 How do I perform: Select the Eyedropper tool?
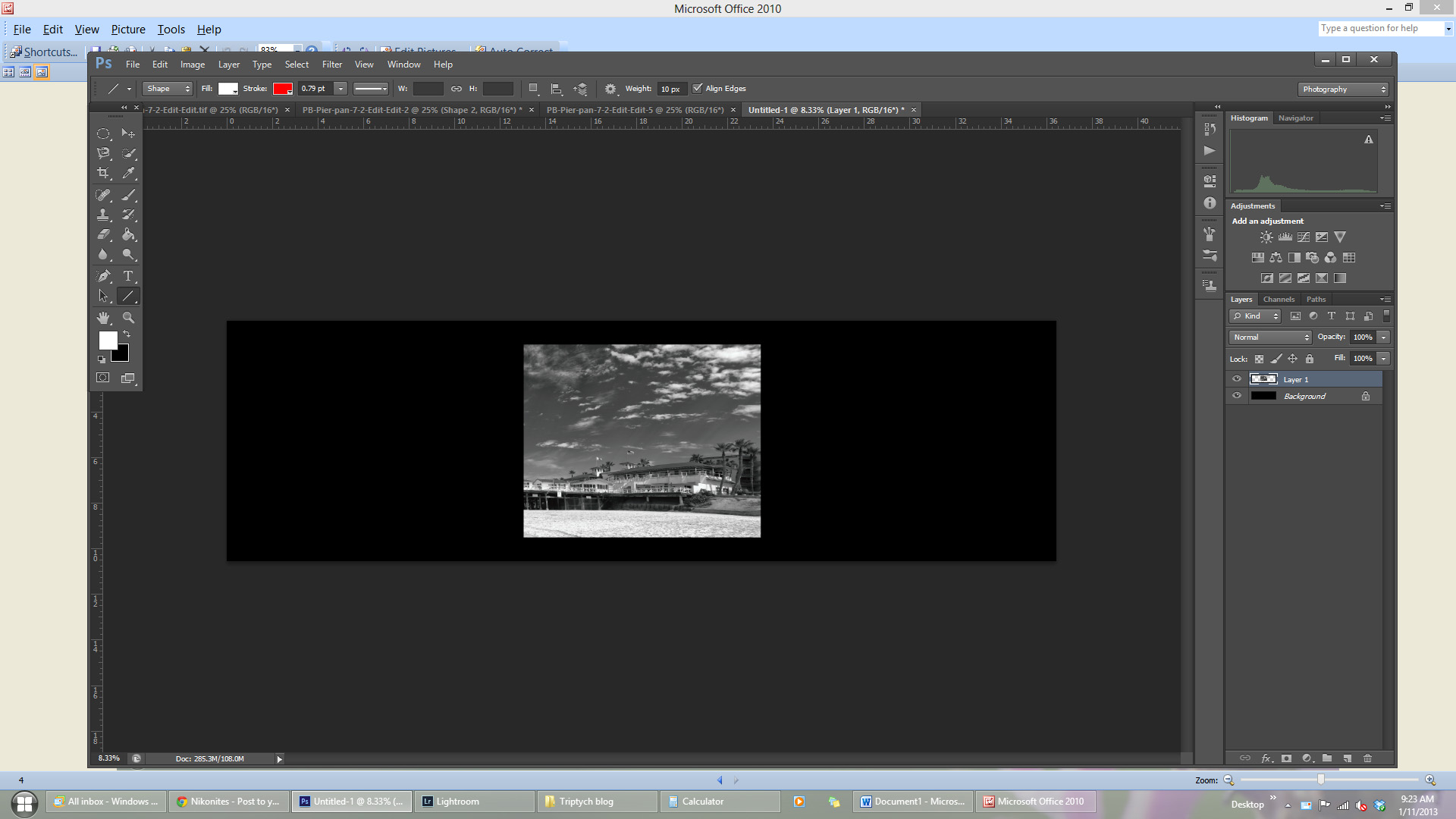(x=128, y=173)
